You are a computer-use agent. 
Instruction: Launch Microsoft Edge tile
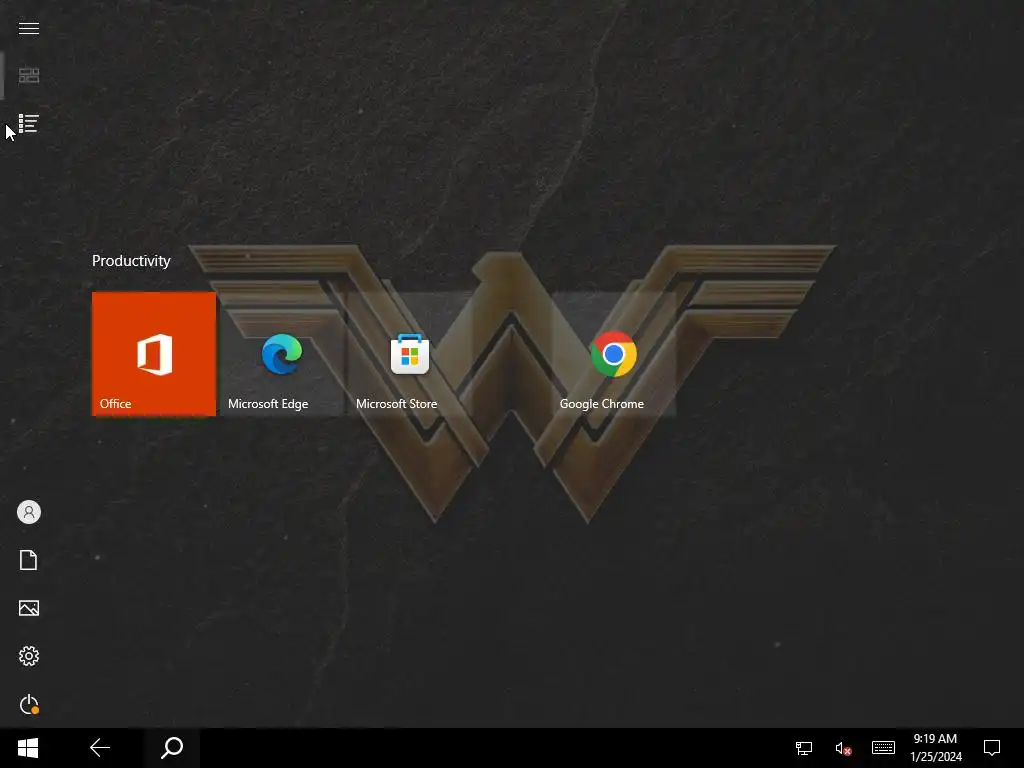click(x=282, y=354)
